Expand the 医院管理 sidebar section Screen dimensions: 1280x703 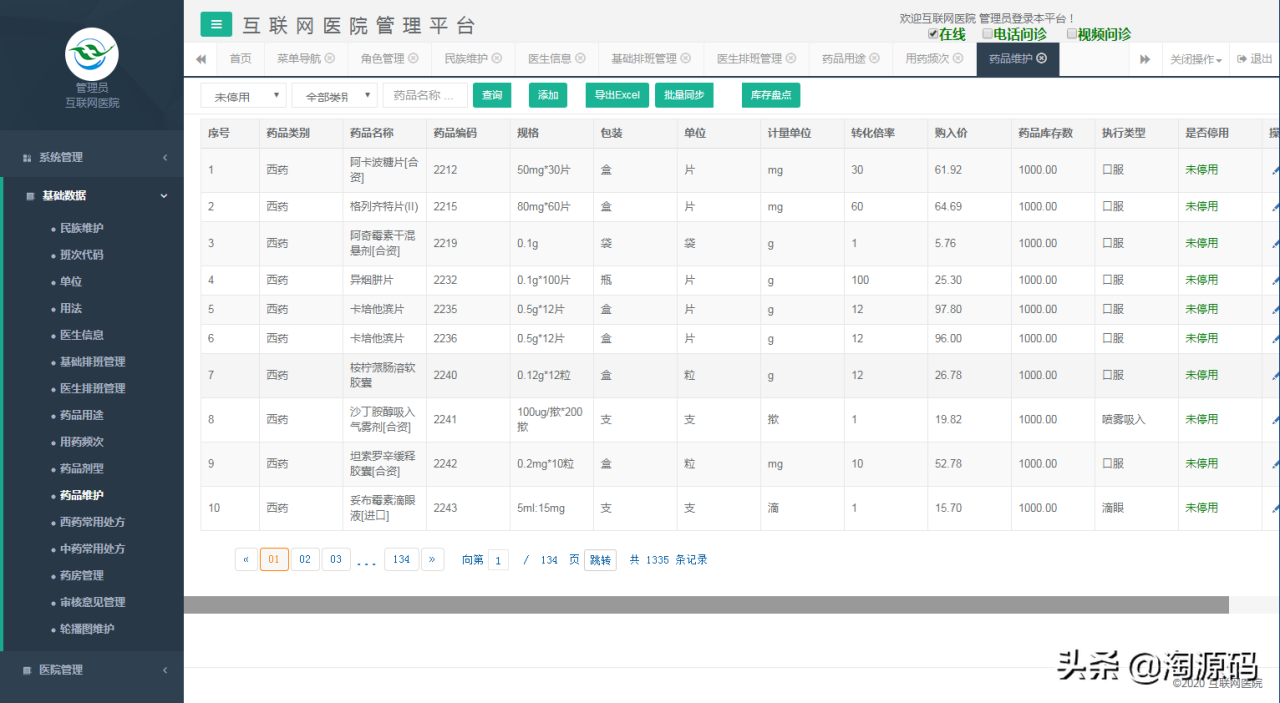click(x=92, y=670)
